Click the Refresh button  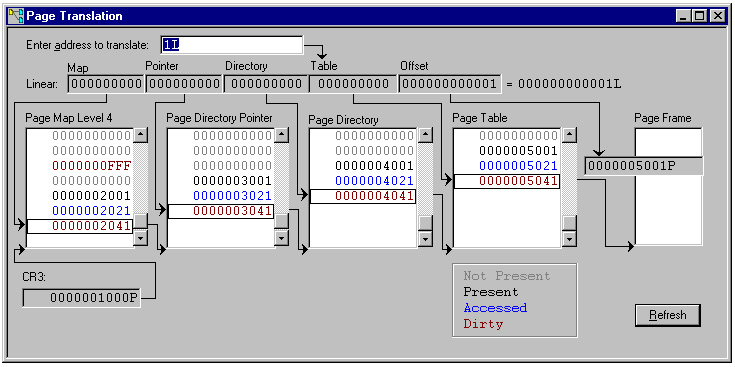point(668,315)
